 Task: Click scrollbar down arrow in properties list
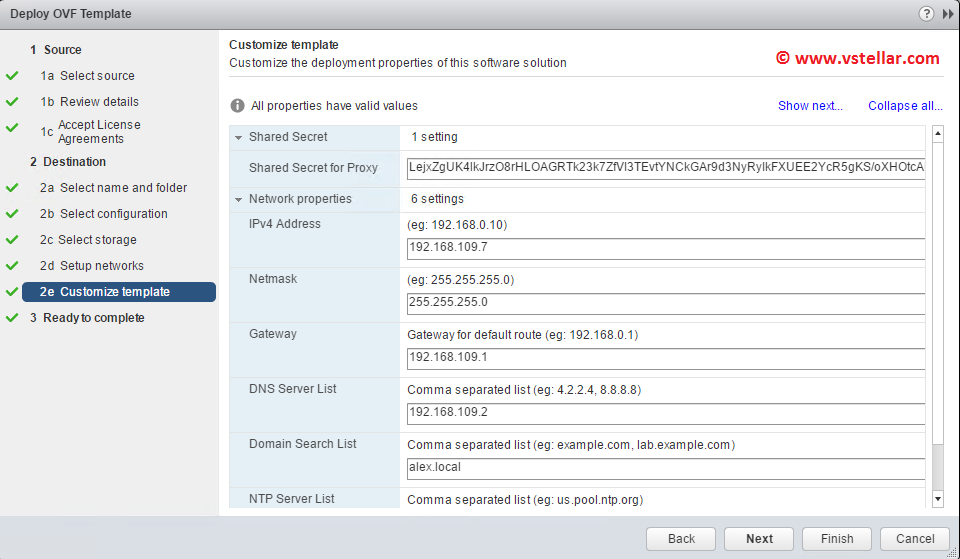[937, 498]
